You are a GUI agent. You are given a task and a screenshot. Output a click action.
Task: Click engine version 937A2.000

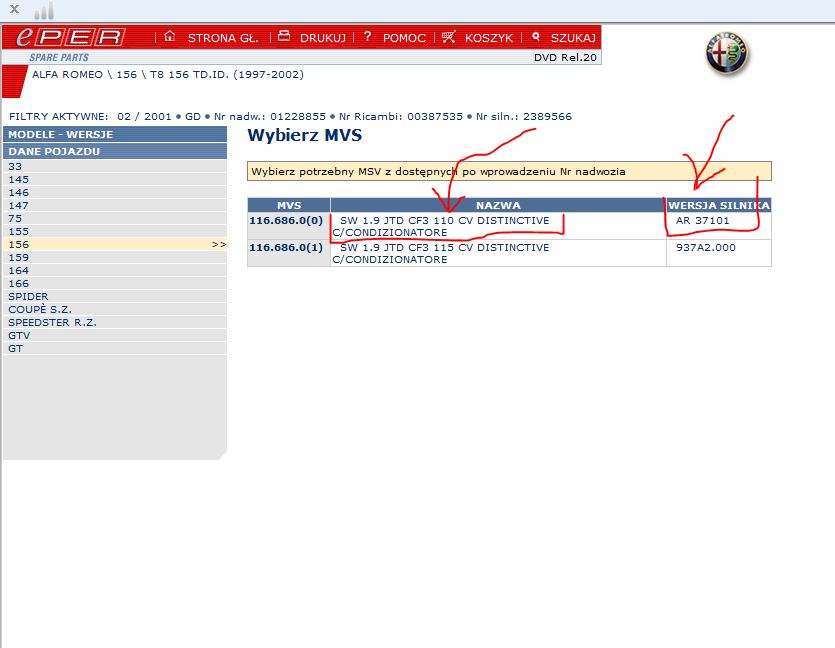pyautogui.click(x=706, y=247)
